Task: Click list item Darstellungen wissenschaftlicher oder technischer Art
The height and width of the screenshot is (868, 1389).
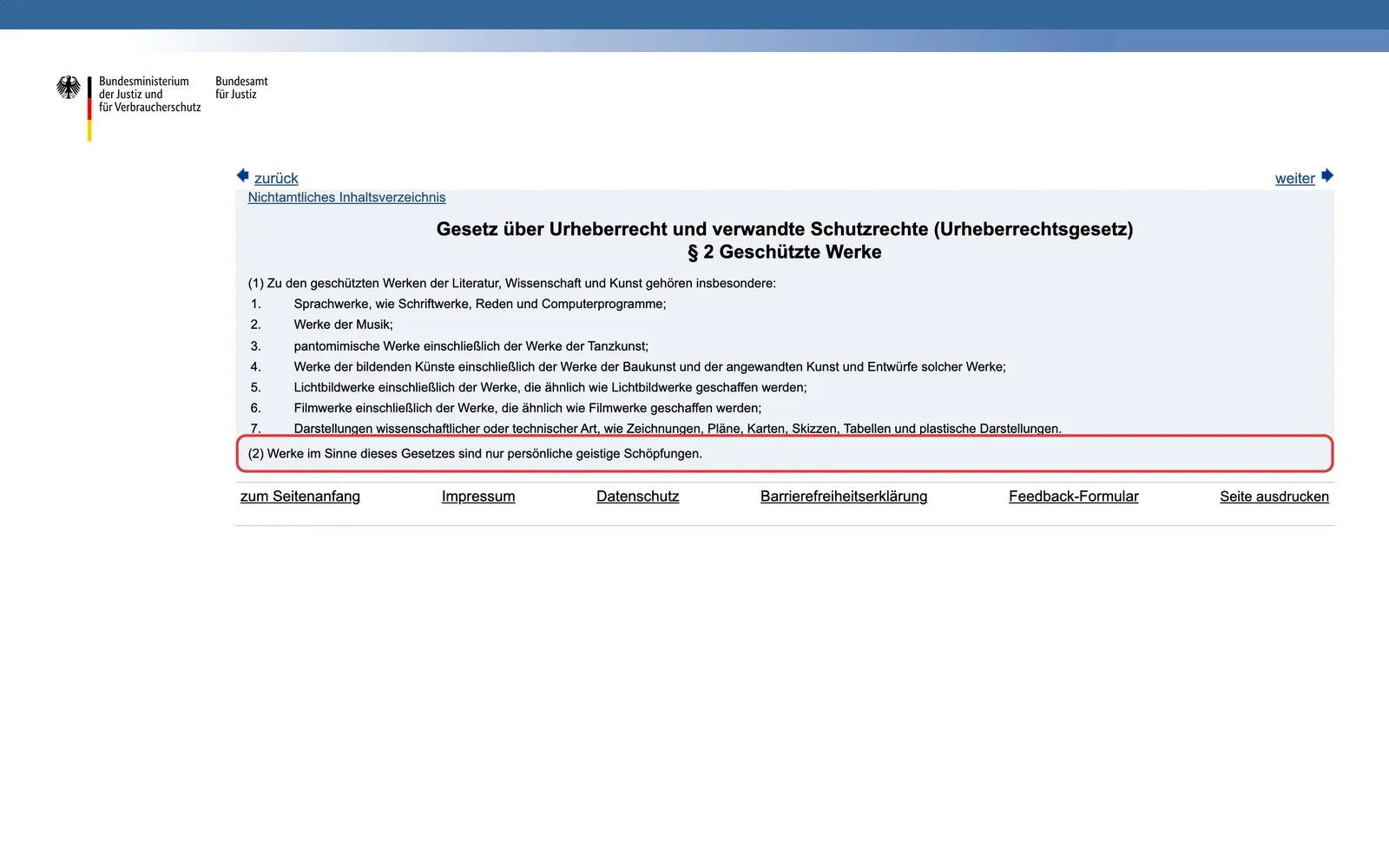Action: coord(677,428)
